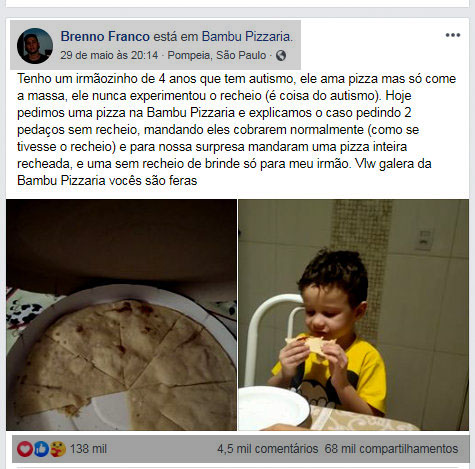Image resolution: width=475 pixels, height=469 pixels.
Task: Show the 4,5 mil comentários
Action: click(268, 449)
